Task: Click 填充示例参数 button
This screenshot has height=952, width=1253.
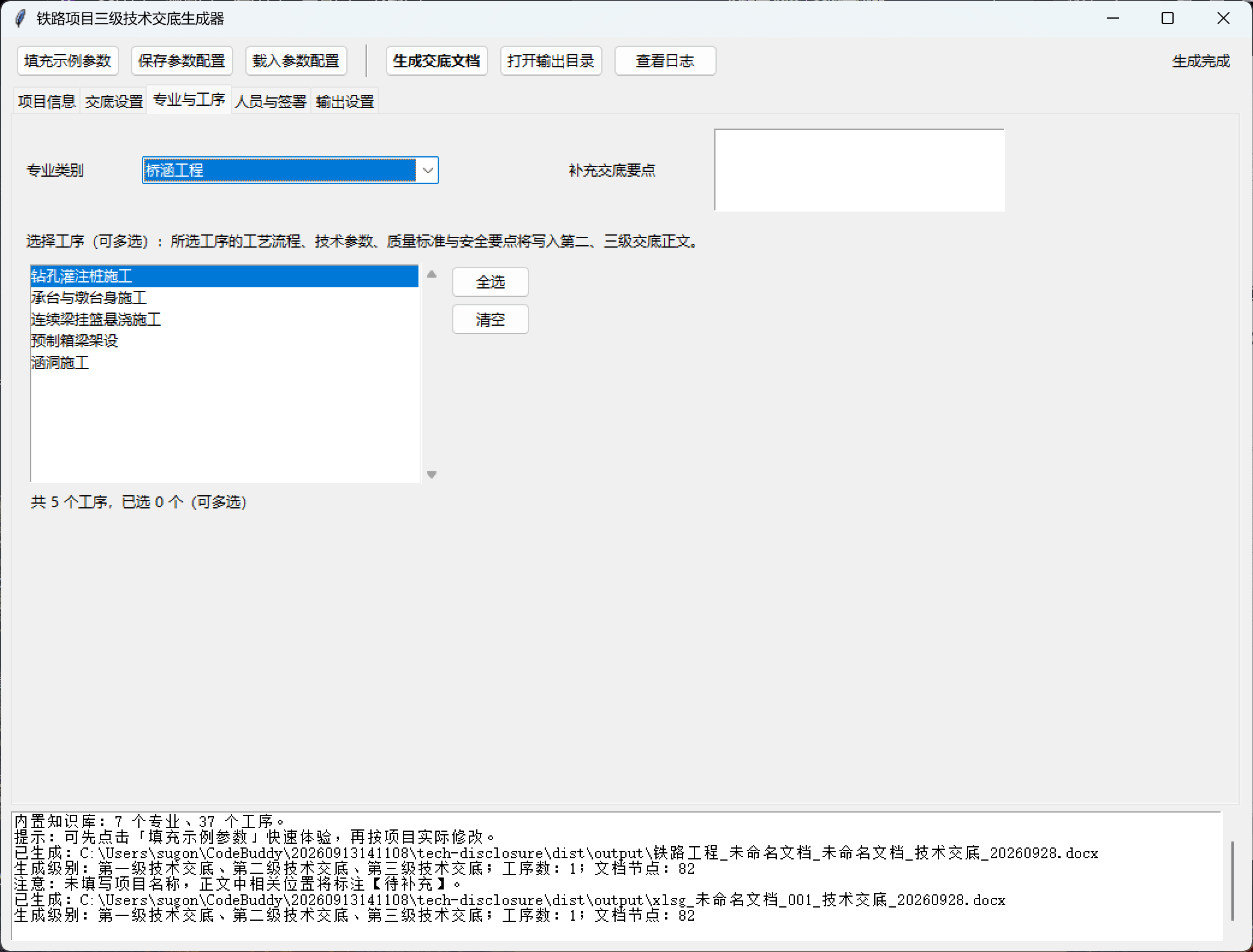Action: 68,61
